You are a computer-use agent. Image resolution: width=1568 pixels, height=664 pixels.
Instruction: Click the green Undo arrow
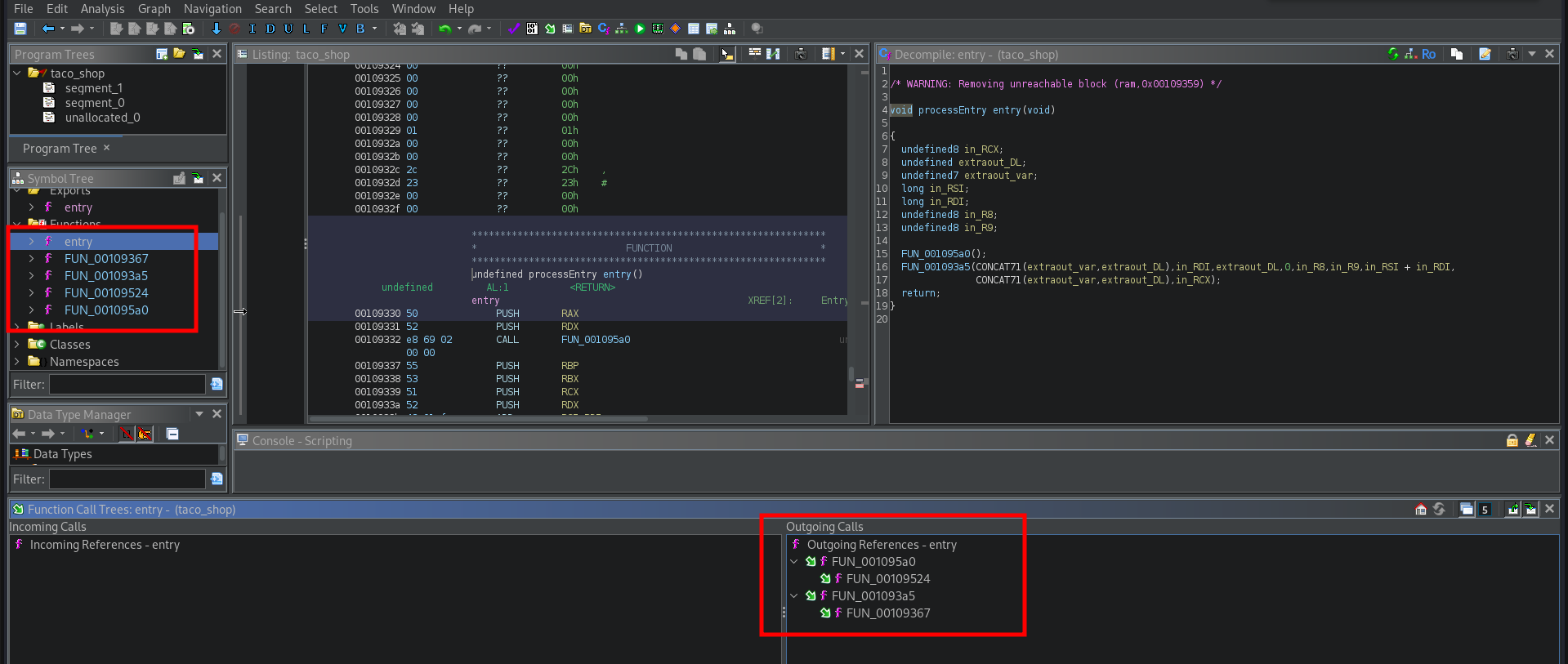[x=444, y=29]
